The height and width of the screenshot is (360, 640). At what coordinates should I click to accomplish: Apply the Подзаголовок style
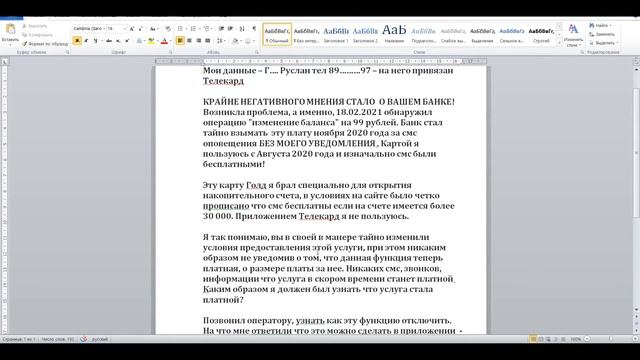pyautogui.click(x=424, y=34)
